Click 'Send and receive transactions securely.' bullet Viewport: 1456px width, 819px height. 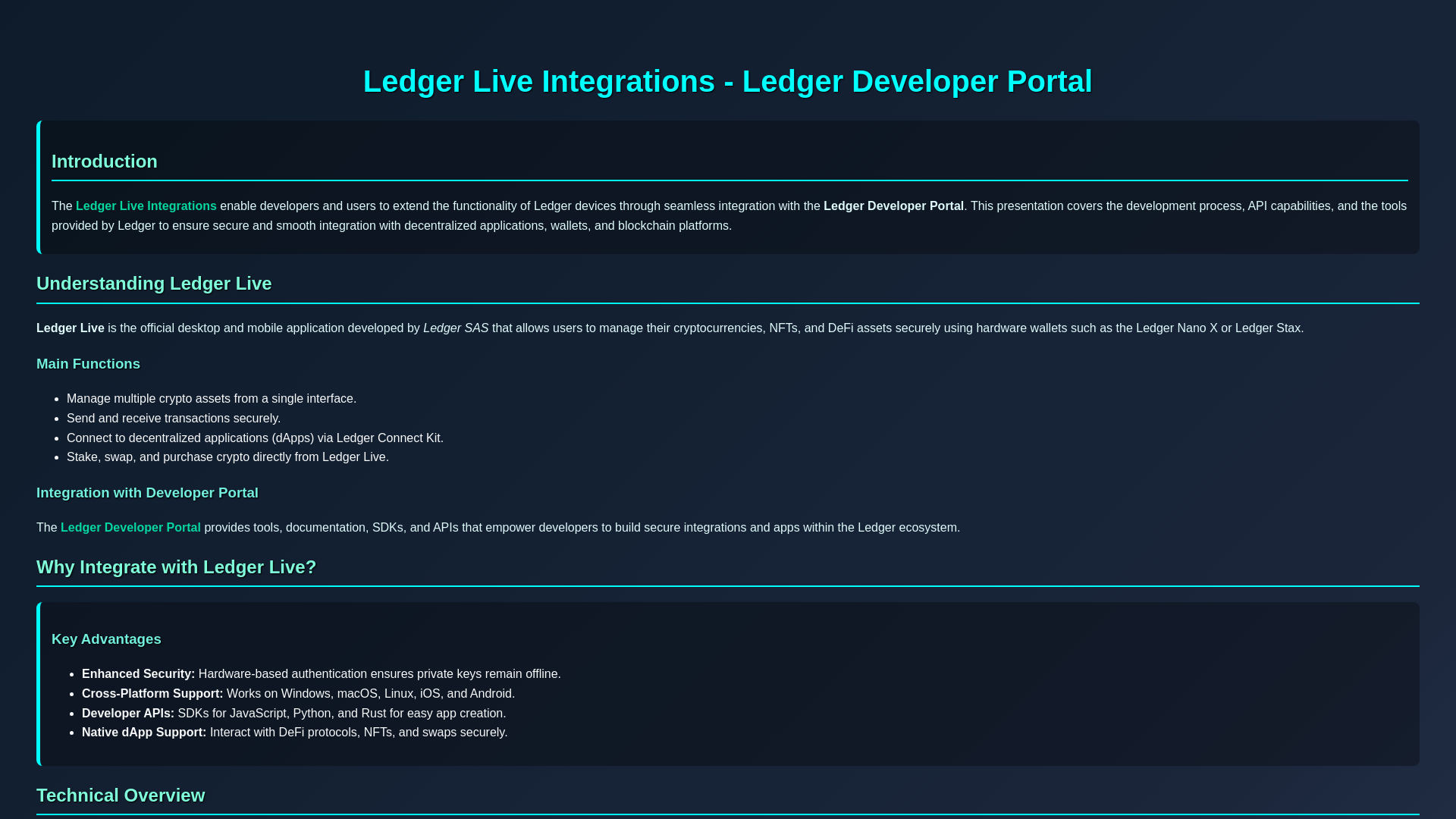174,419
